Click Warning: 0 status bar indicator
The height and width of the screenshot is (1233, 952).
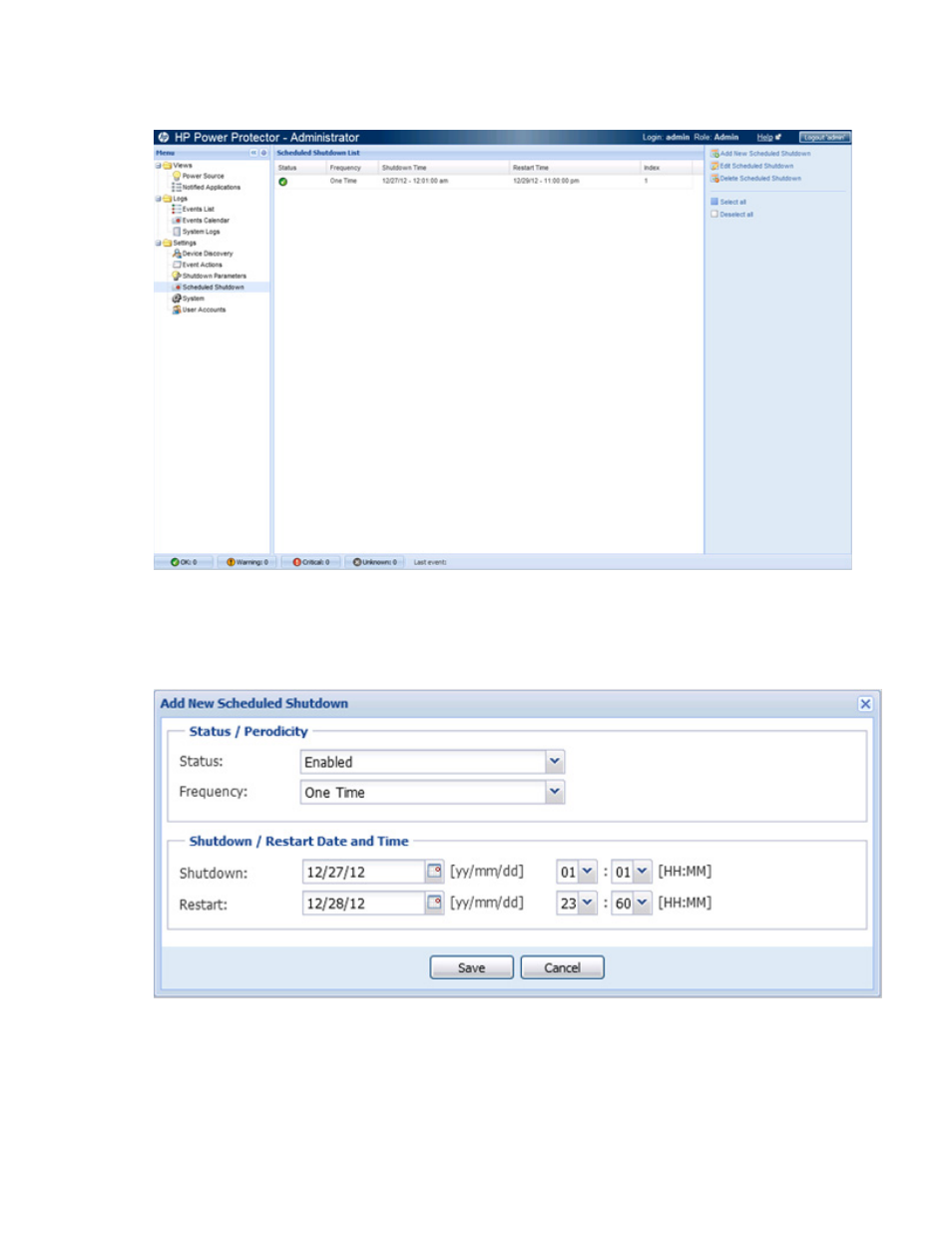[x=247, y=562]
